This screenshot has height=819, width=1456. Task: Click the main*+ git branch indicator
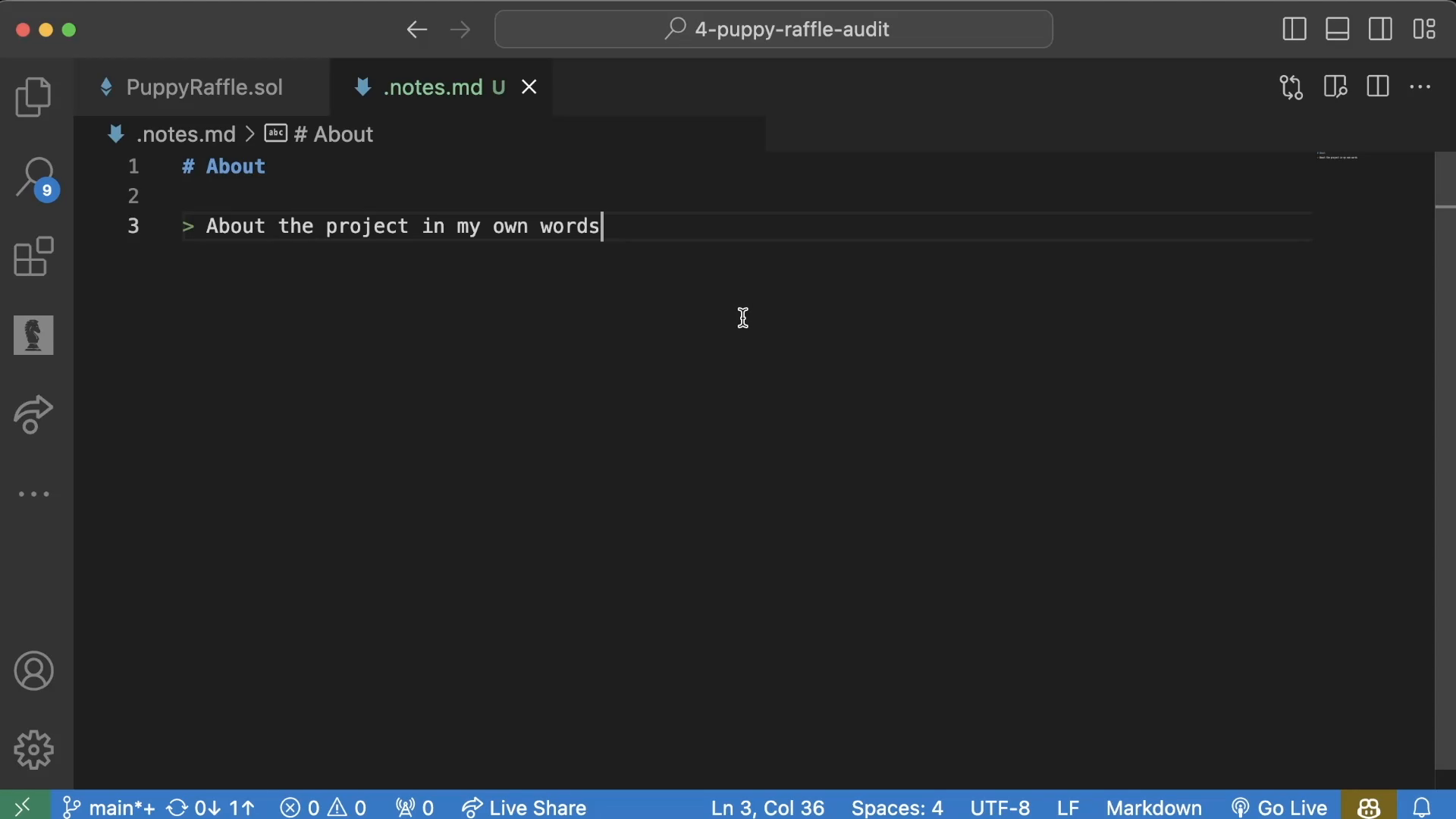110,808
